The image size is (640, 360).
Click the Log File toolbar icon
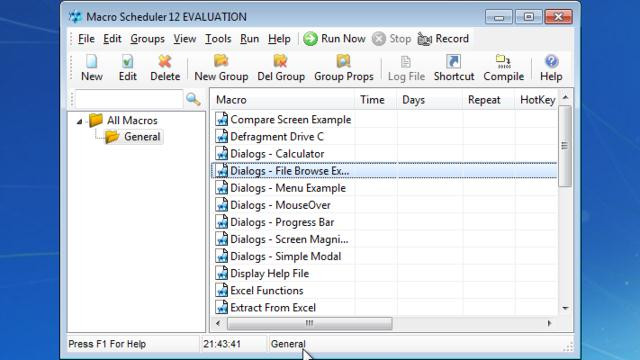point(406,68)
